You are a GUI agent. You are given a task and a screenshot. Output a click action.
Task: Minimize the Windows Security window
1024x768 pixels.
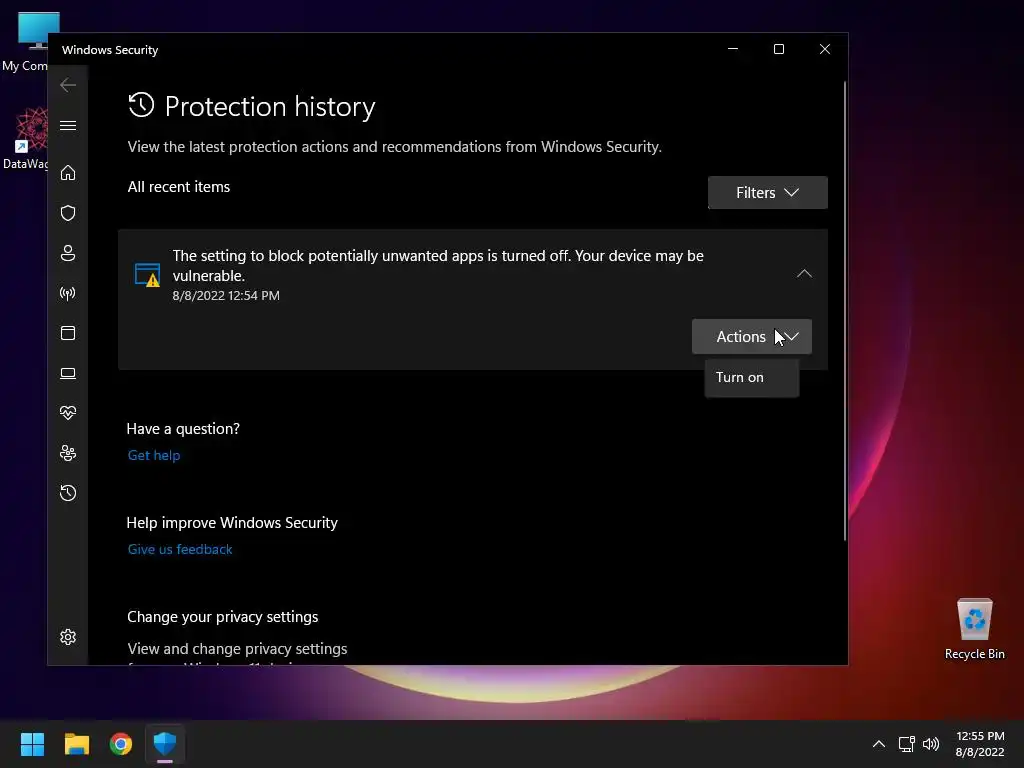(x=733, y=49)
